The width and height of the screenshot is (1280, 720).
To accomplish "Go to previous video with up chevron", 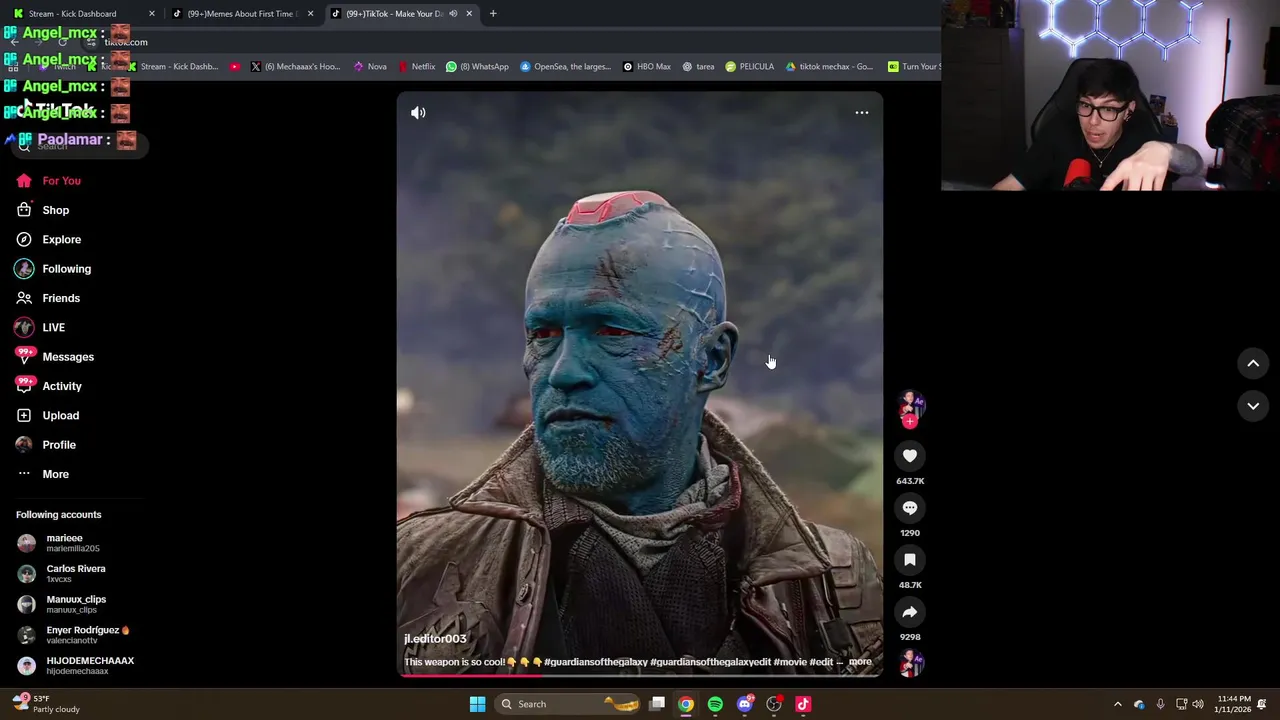I will tap(1253, 364).
